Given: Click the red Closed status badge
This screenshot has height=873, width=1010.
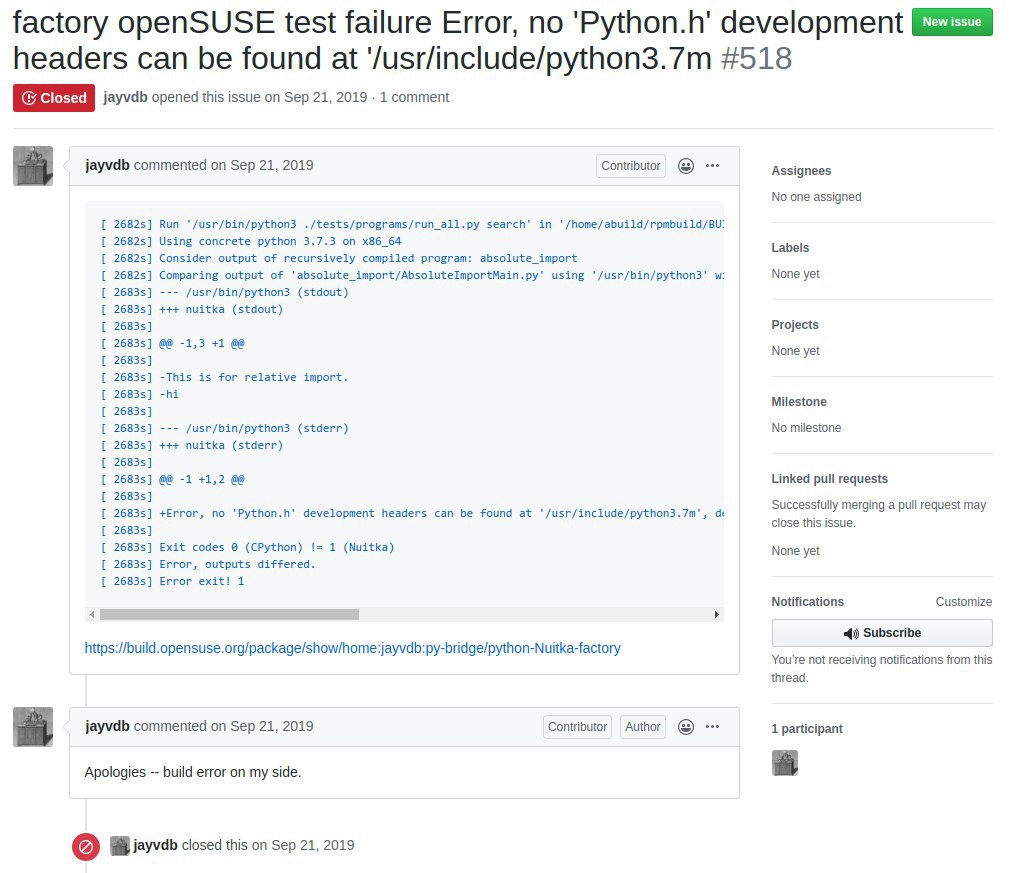Looking at the screenshot, I should click(54, 98).
